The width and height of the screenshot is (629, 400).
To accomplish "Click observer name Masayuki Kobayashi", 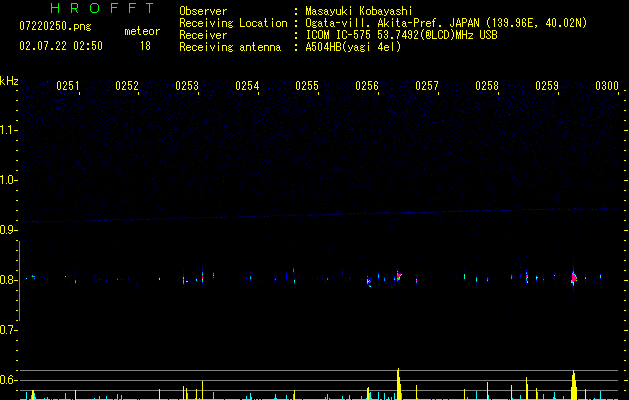I will (x=359, y=11).
